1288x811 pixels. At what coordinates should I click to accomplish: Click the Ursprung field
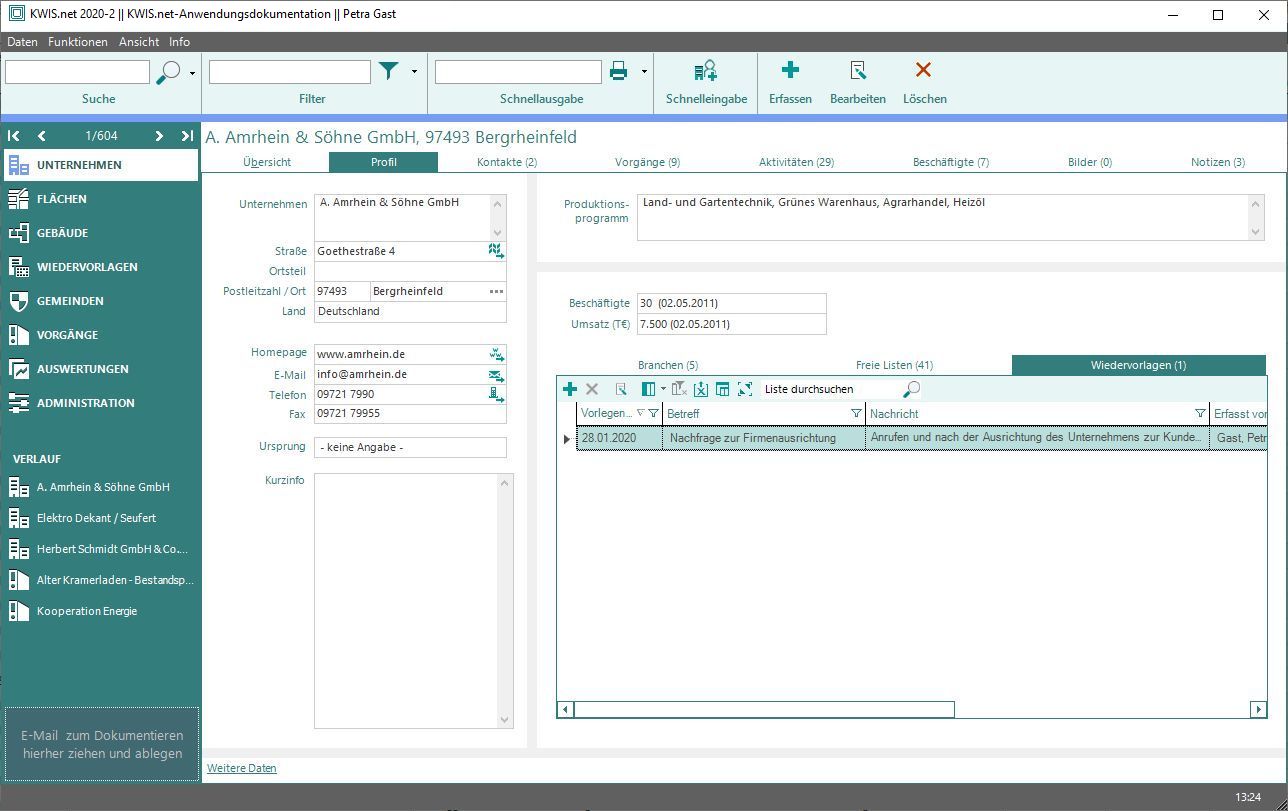(410, 447)
